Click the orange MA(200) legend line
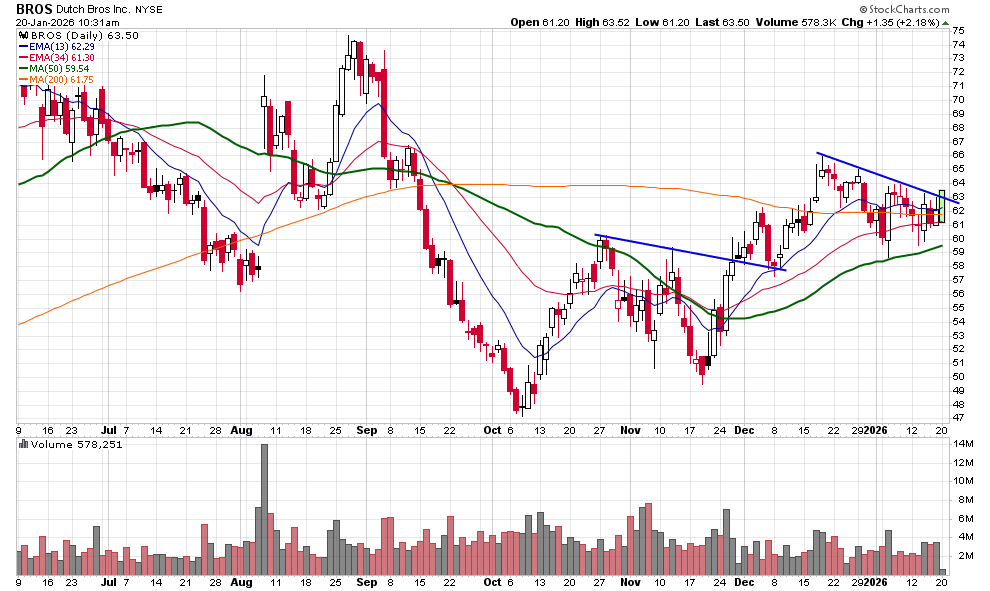Screen dimensions: 990x591 pos(24,80)
